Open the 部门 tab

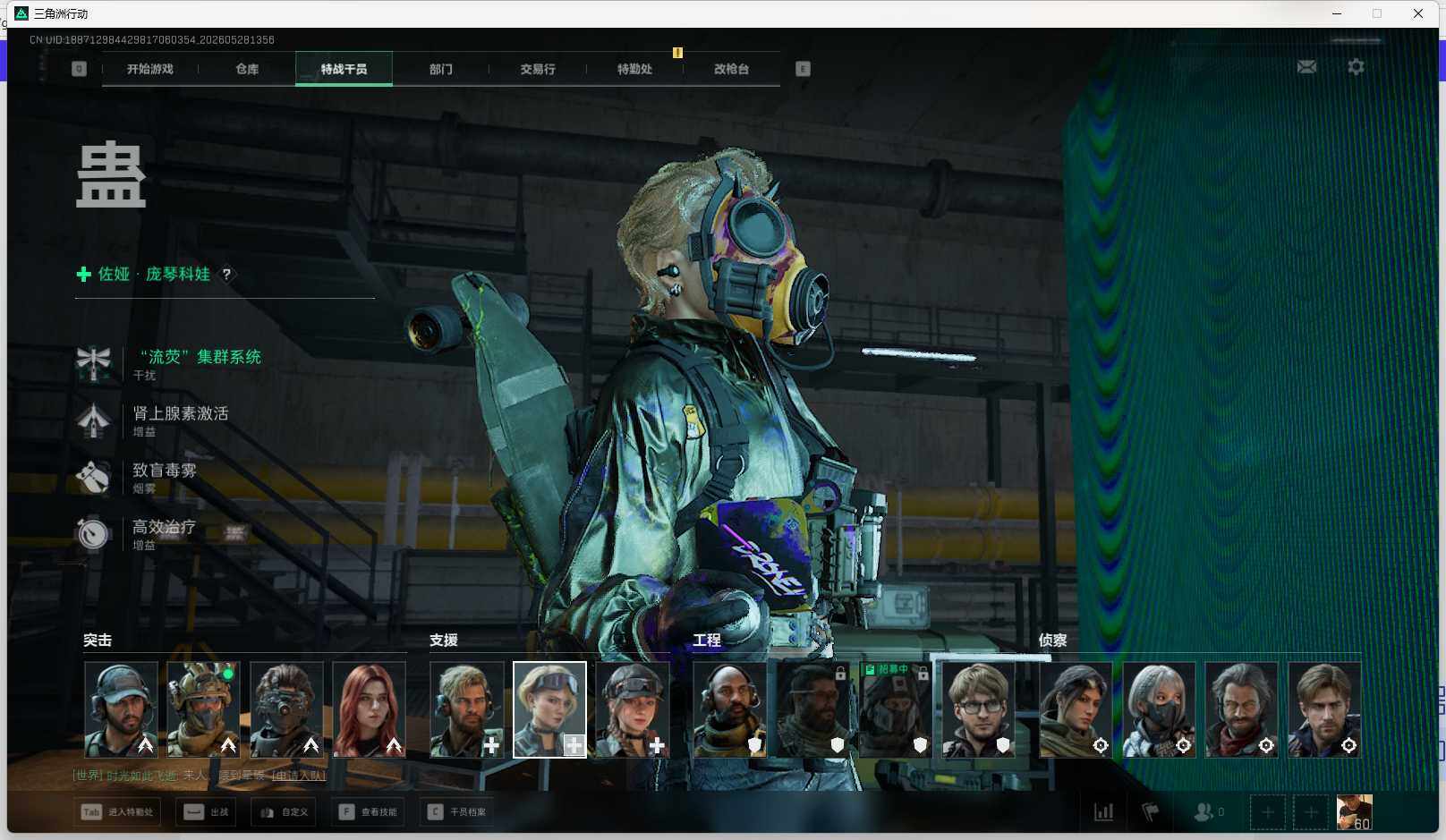(440, 69)
